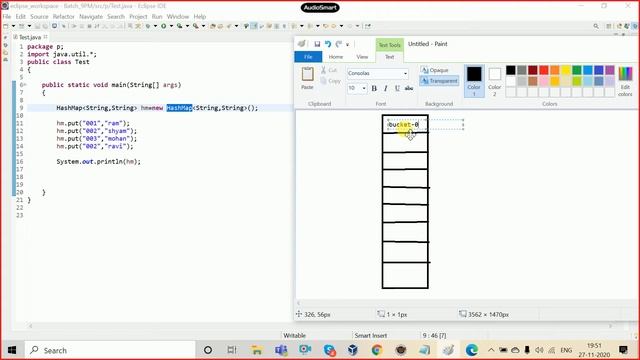Click the green Run button in Eclipse toolbar
The height and width of the screenshot is (360, 640).
164,26
